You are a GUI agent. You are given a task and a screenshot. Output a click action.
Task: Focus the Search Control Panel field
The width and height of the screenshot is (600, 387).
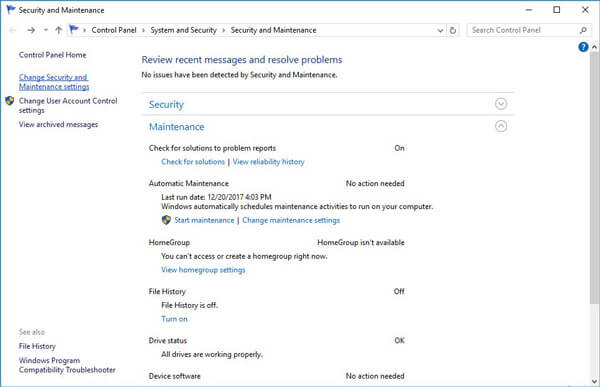pos(523,30)
